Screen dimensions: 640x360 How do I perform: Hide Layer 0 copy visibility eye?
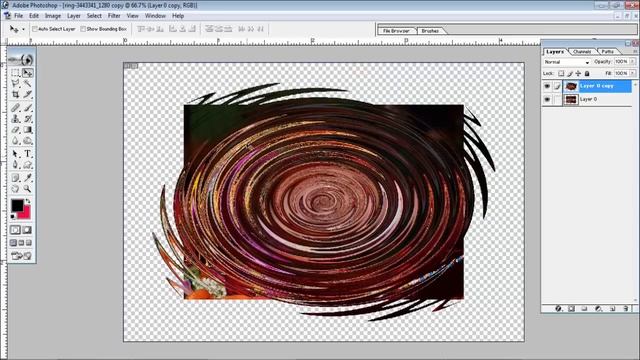coord(547,86)
